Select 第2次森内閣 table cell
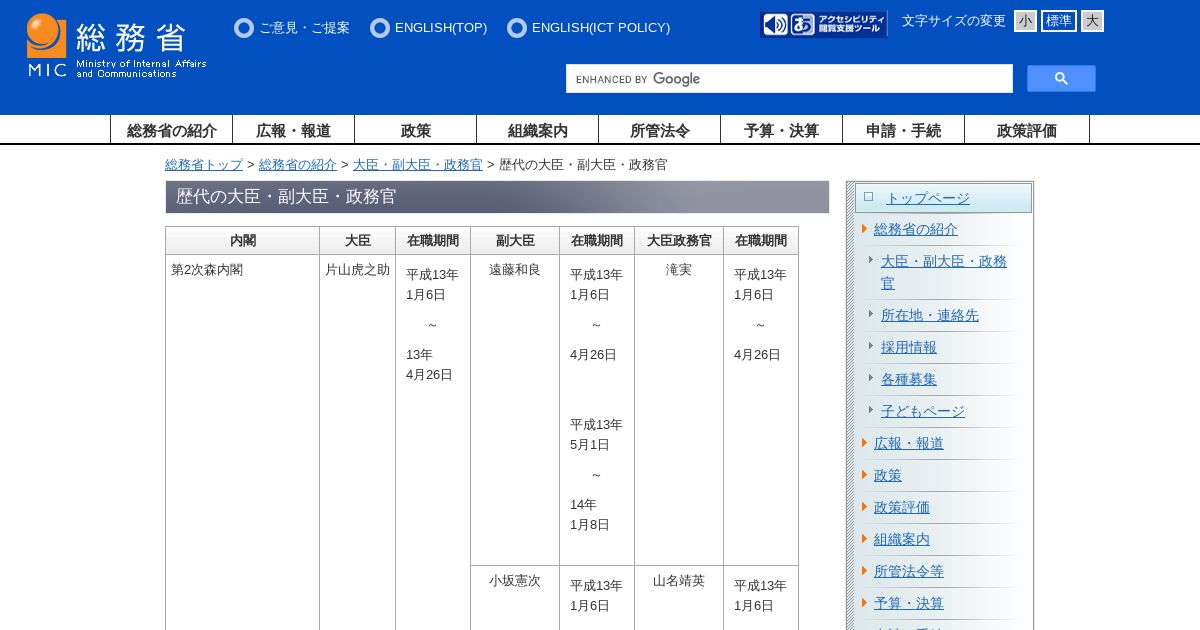The height and width of the screenshot is (630, 1200). pyautogui.click(x=243, y=442)
